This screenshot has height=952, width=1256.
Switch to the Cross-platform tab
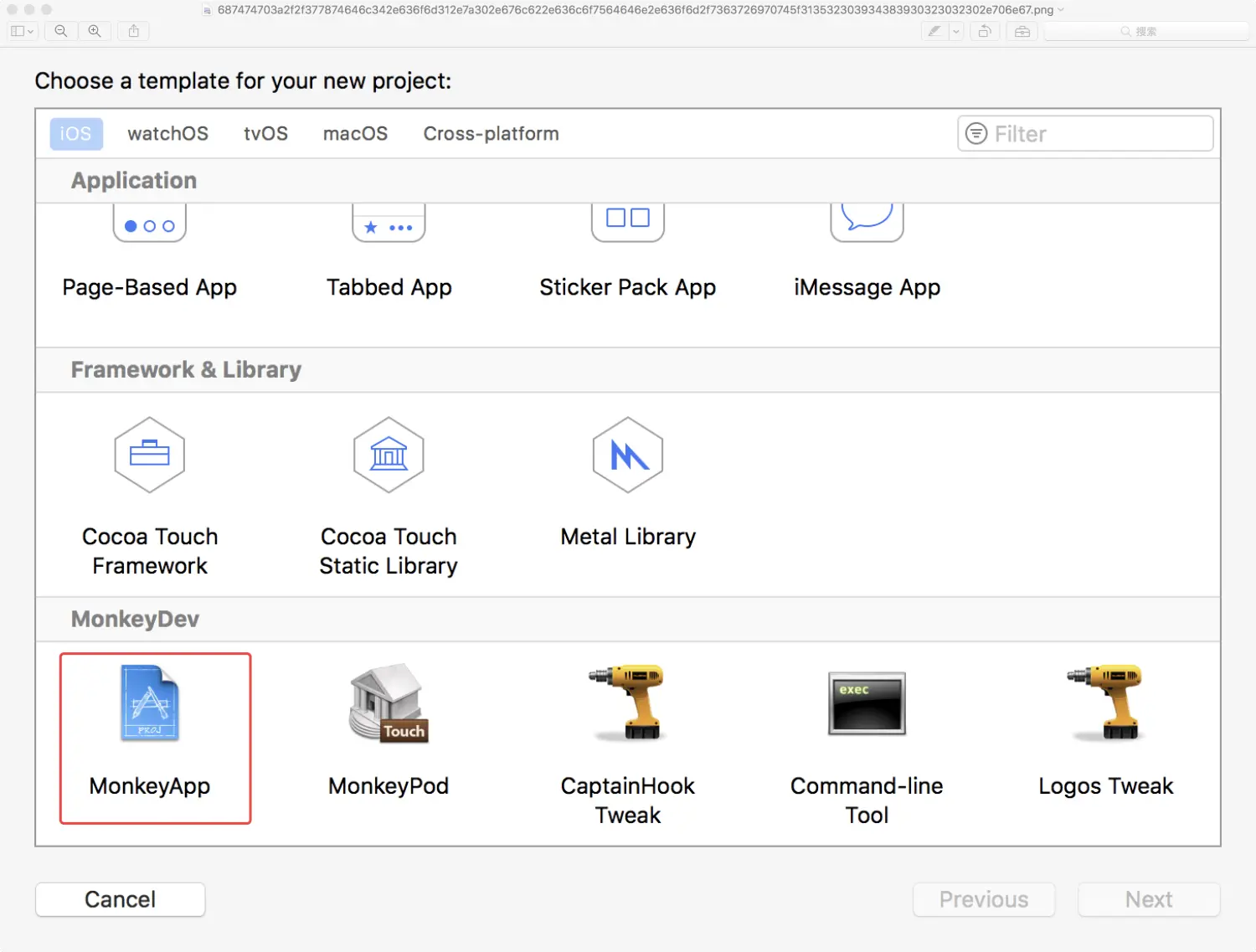pos(491,134)
